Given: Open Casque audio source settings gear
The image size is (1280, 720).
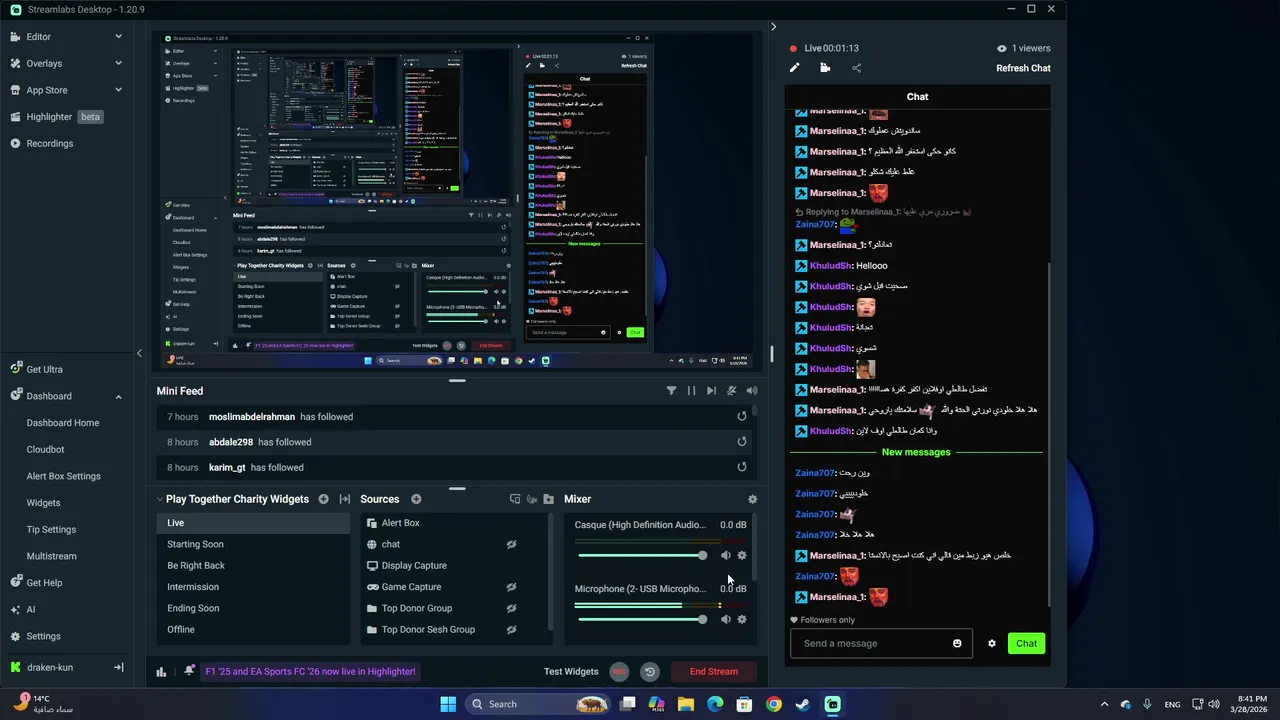Looking at the screenshot, I should 742,555.
